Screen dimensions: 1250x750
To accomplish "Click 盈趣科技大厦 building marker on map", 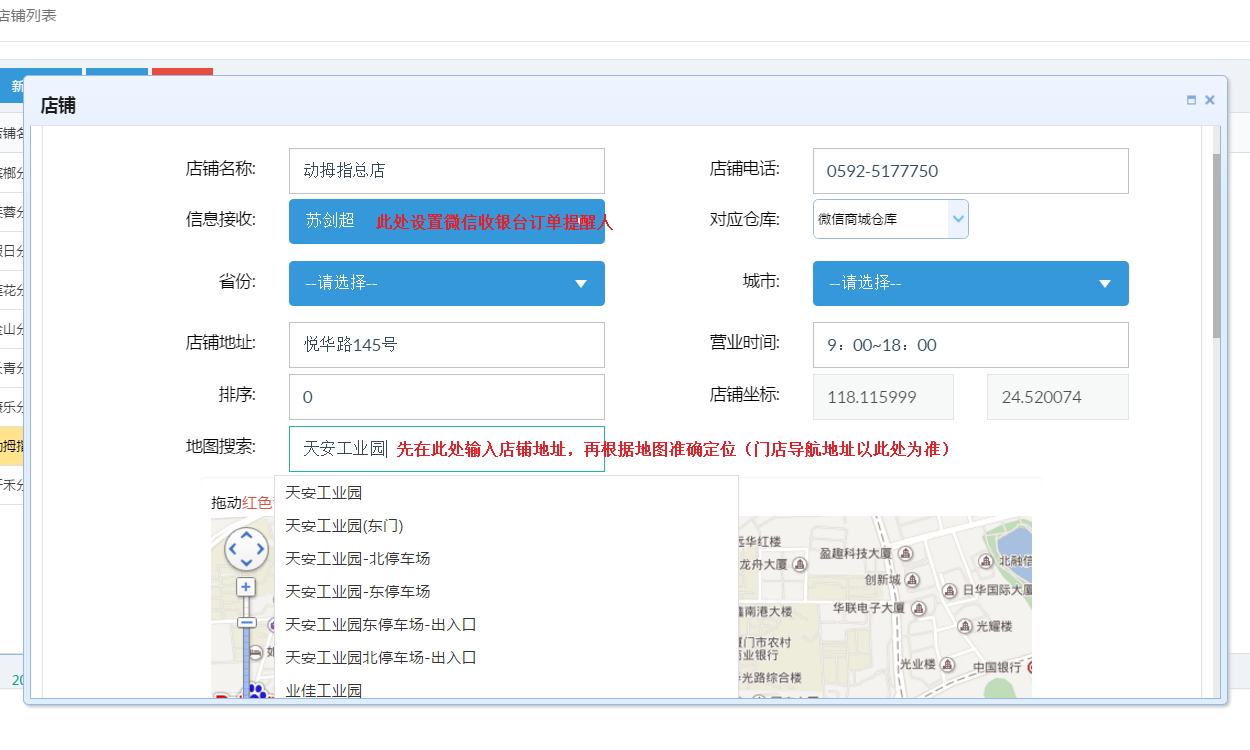I will [905, 553].
